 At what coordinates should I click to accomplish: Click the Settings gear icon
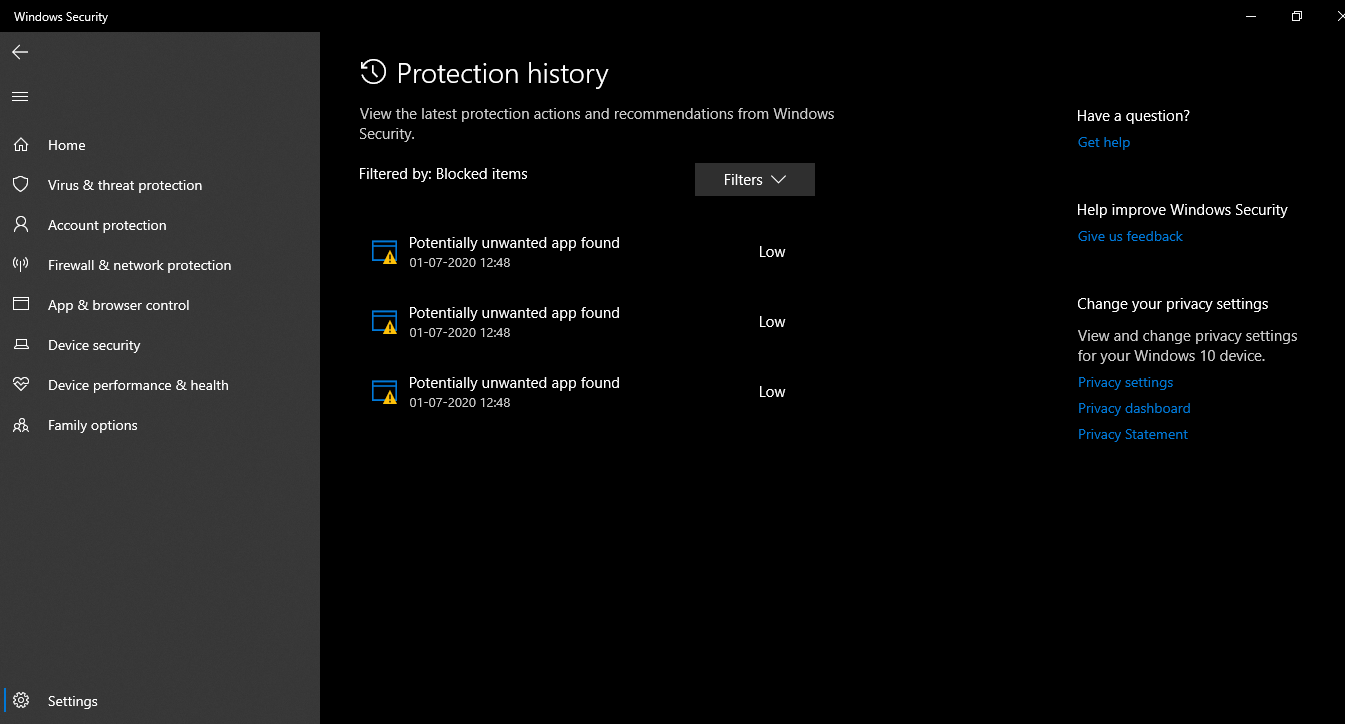pyautogui.click(x=21, y=701)
